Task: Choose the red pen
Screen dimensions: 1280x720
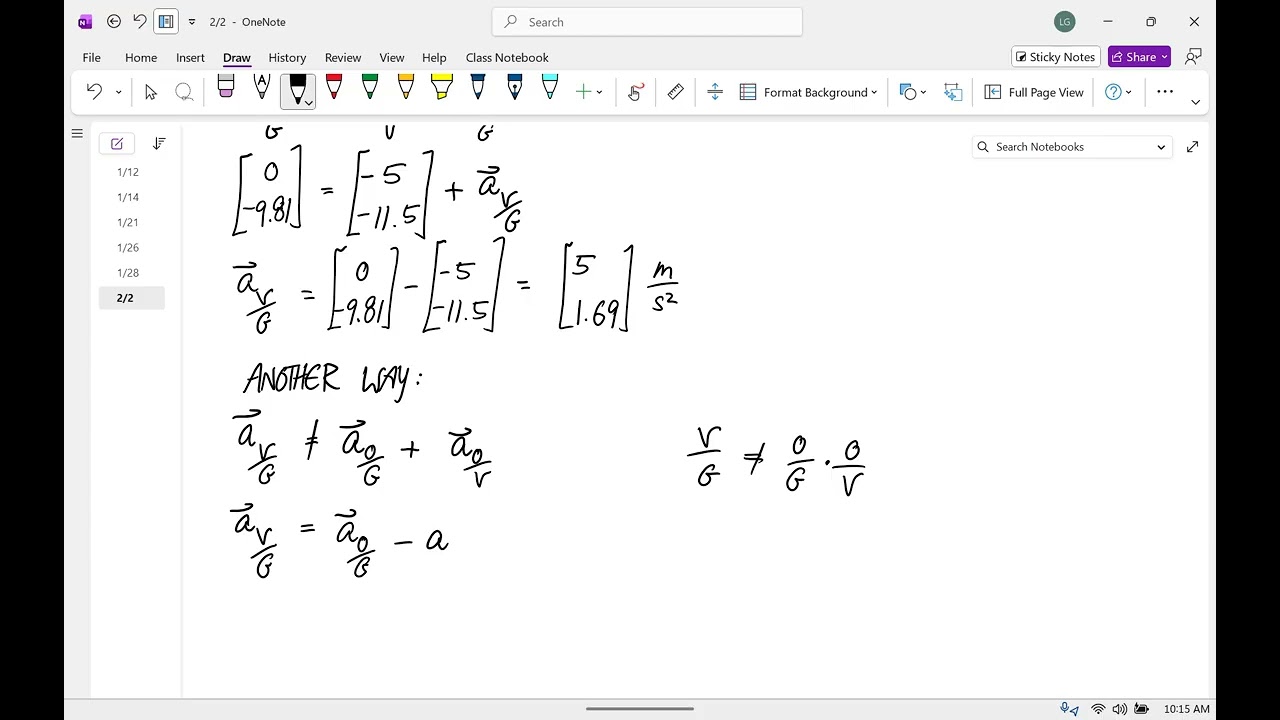Action: tap(334, 87)
